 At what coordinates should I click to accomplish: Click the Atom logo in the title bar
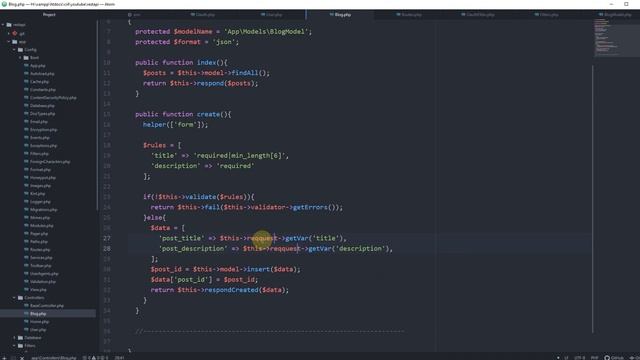[4, 4]
